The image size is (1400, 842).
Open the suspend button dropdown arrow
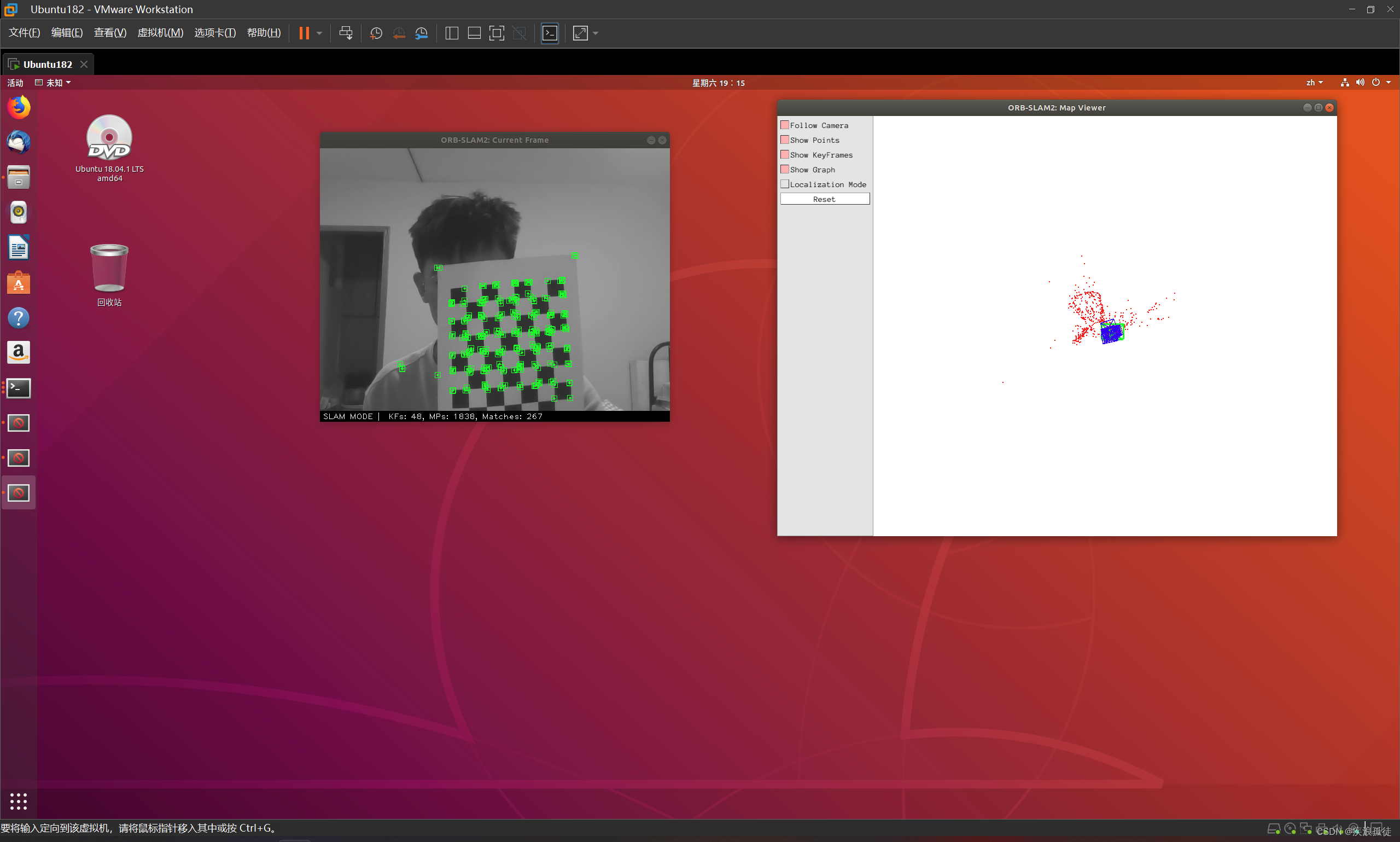(x=319, y=33)
